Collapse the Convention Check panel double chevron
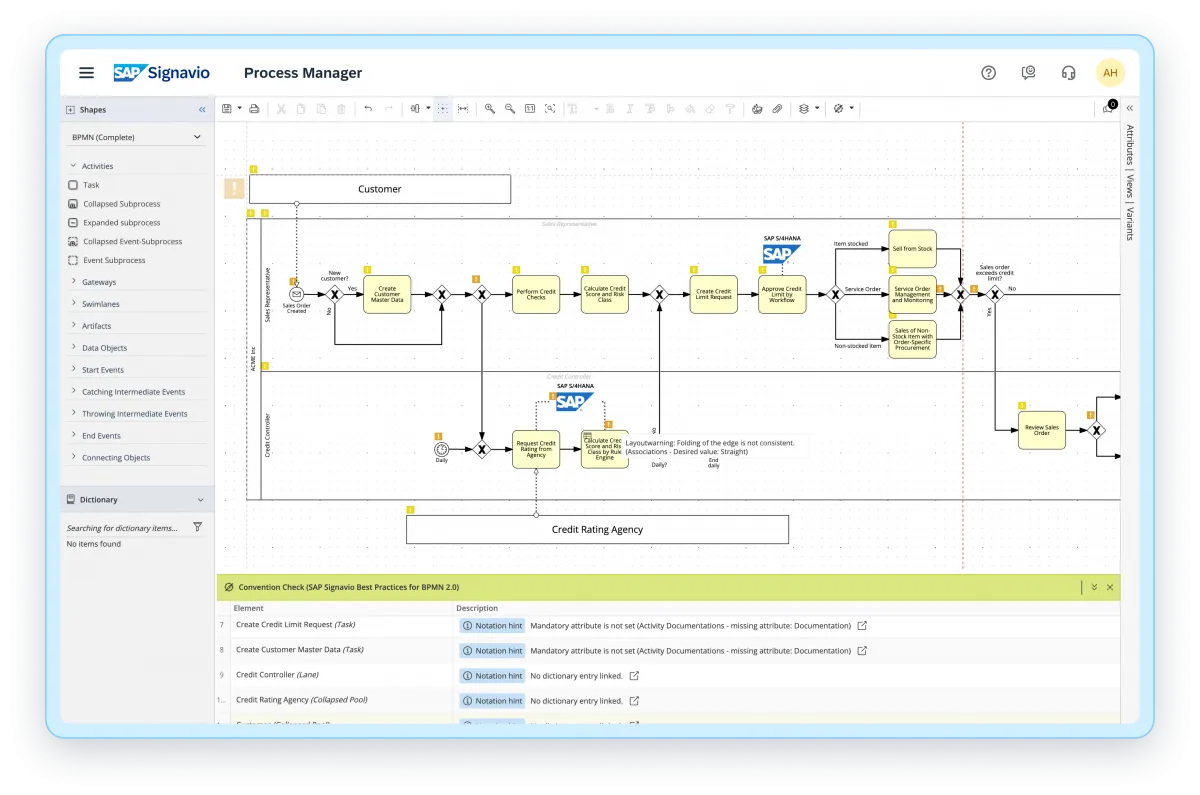 (1094, 588)
